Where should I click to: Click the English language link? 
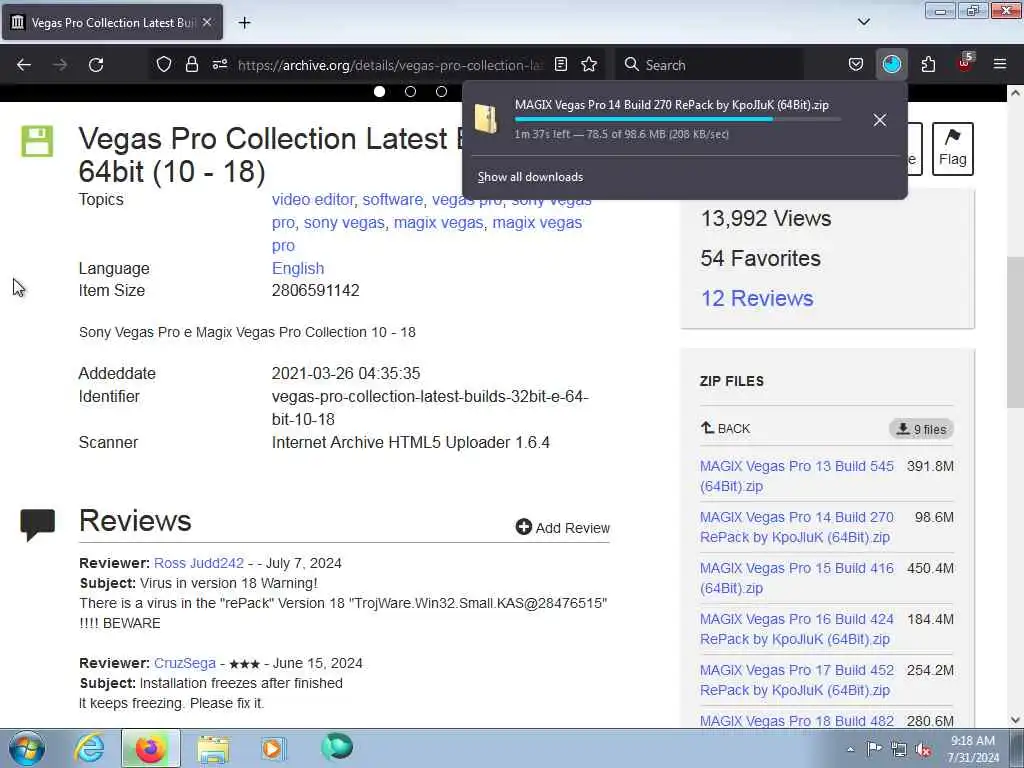point(298,268)
